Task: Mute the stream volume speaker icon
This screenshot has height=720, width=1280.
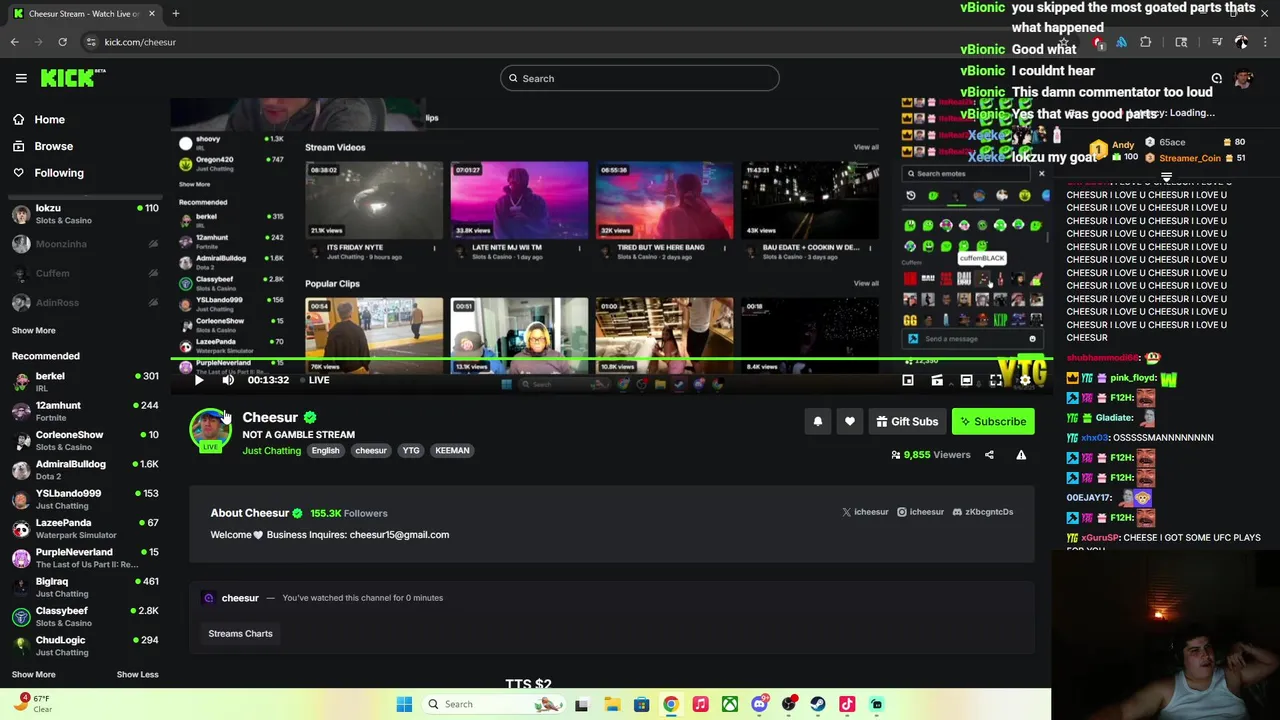Action: [x=228, y=380]
